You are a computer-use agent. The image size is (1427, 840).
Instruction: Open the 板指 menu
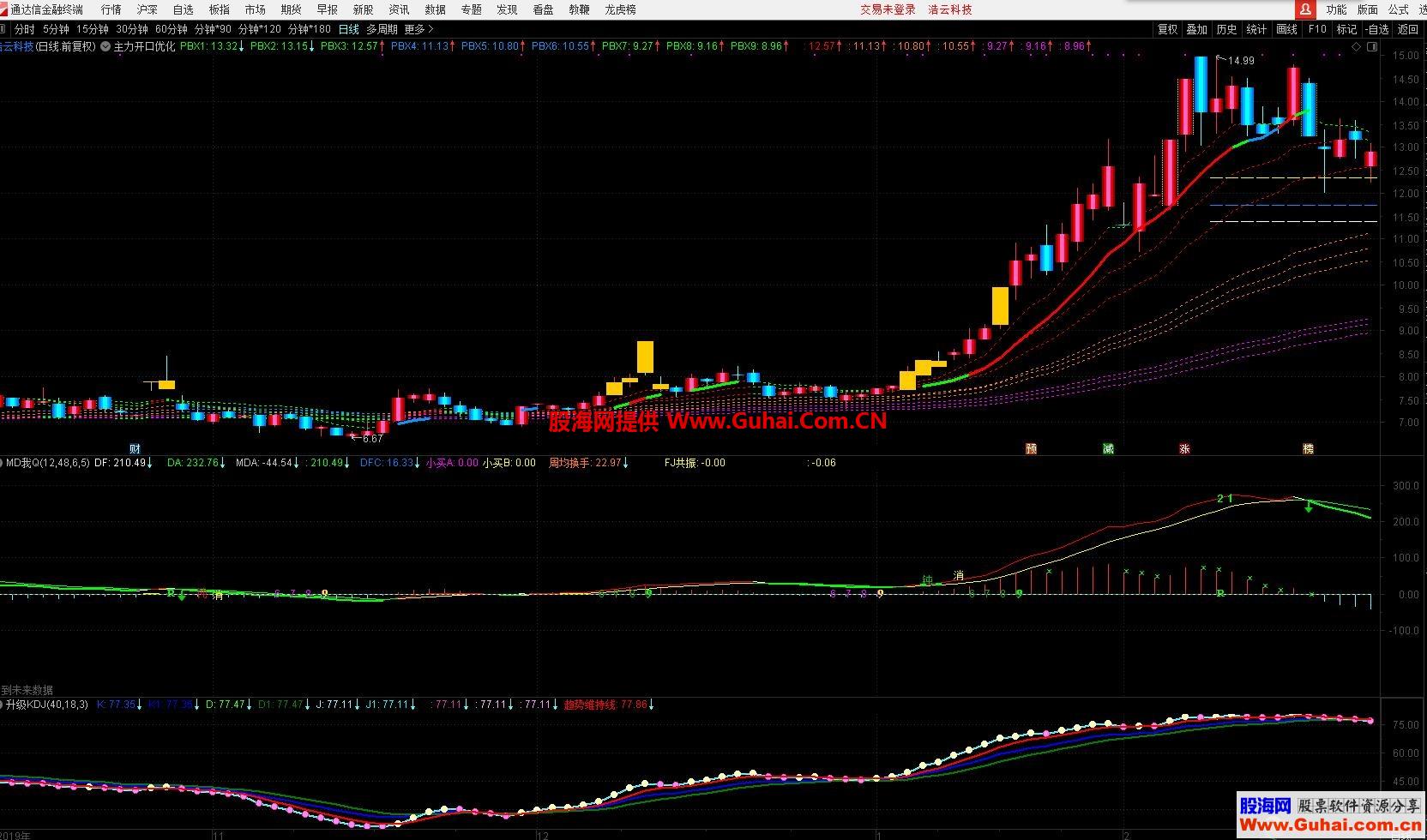pyautogui.click(x=220, y=9)
